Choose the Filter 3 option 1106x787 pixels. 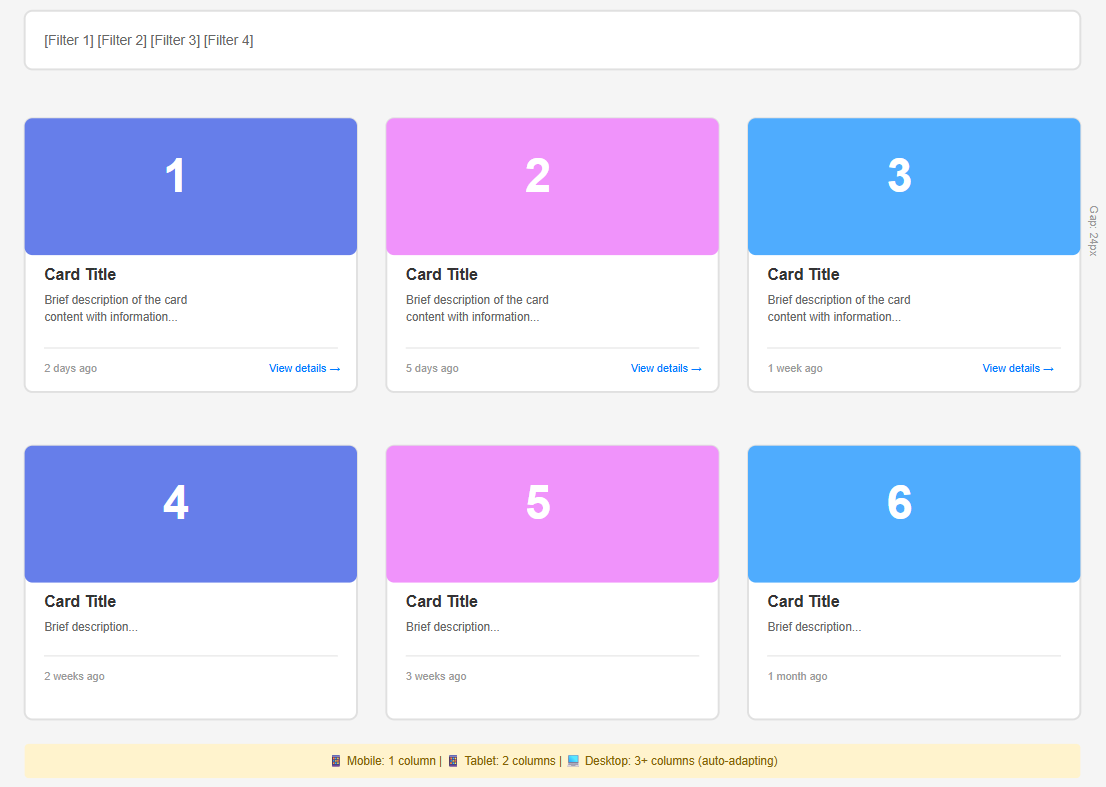(x=175, y=40)
